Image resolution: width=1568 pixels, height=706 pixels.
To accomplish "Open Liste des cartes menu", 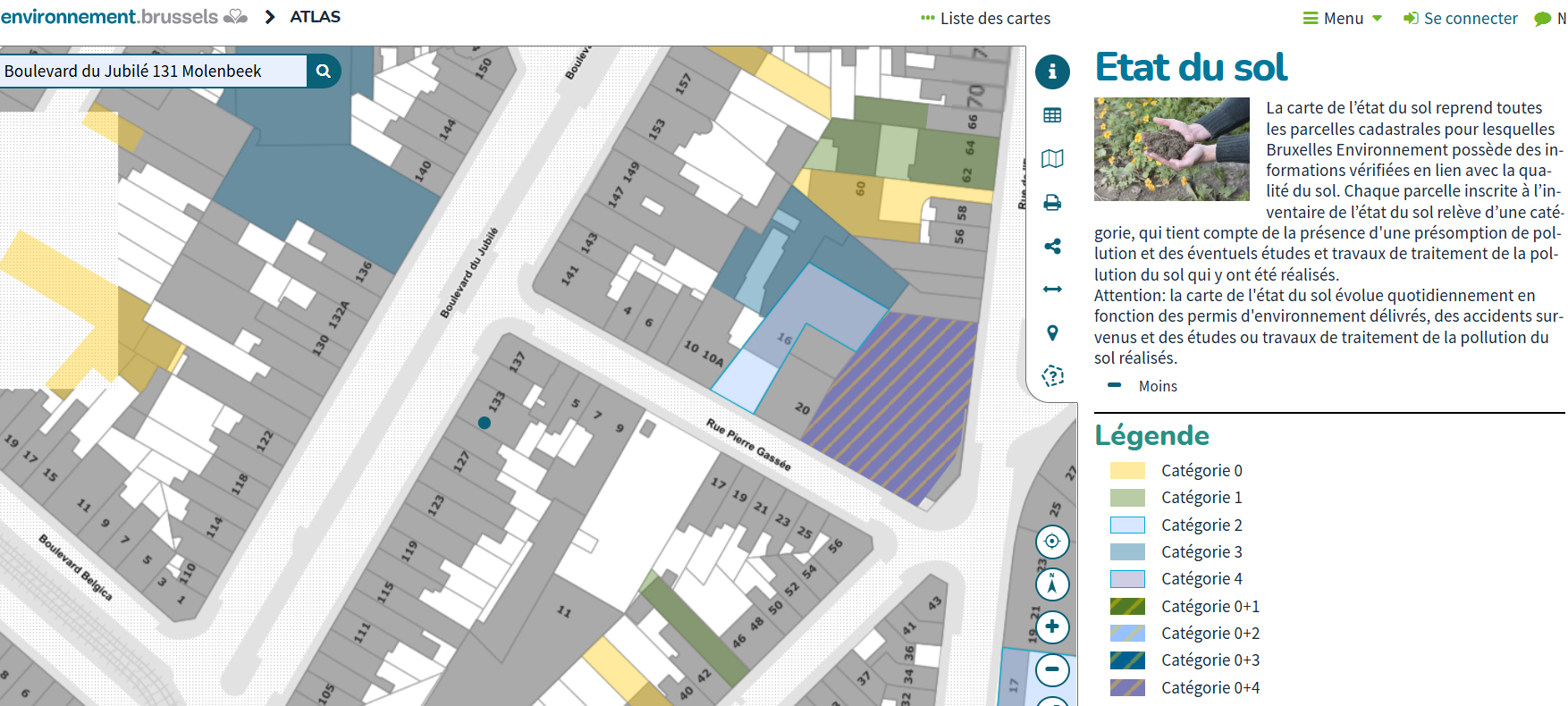I will coord(985,19).
